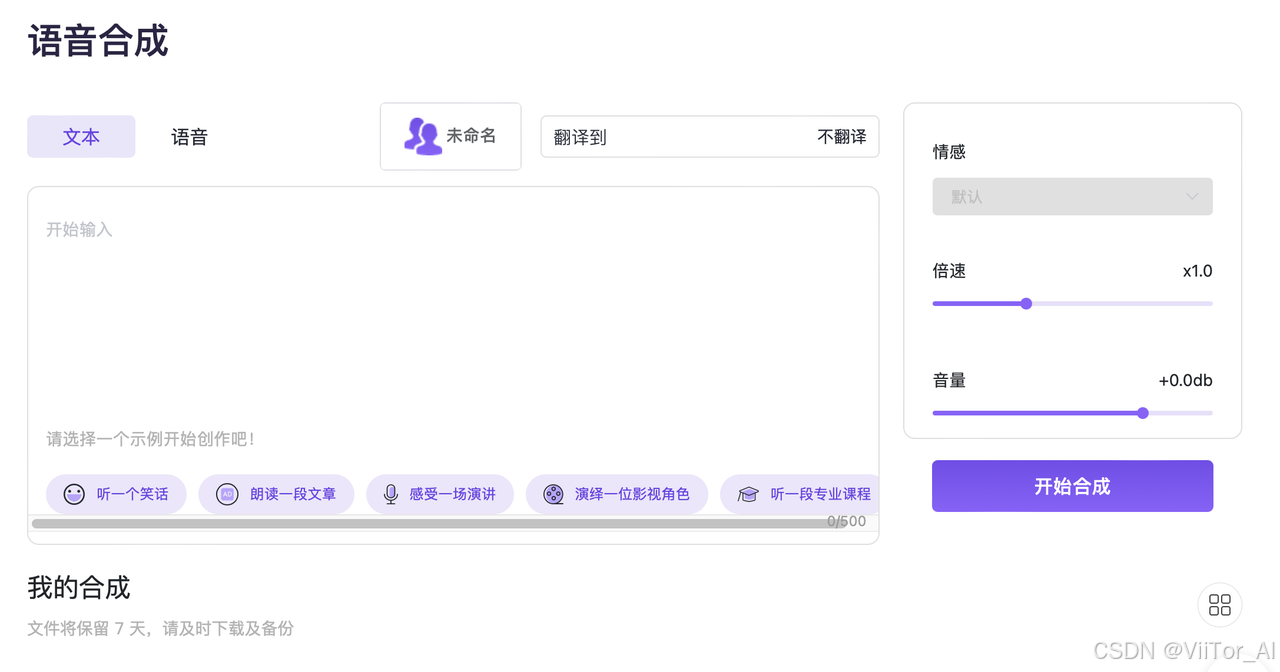Image resolution: width=1280 pixels, height=672 pixels.
Task: Open the 未命名 voice selector
Action: [451, 136]
